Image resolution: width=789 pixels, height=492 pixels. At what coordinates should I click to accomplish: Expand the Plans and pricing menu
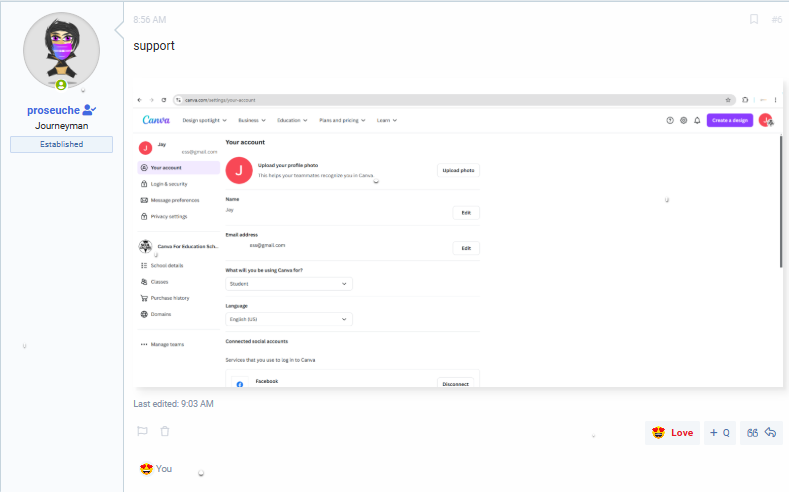pyautogui.click(x=342, y=120)
